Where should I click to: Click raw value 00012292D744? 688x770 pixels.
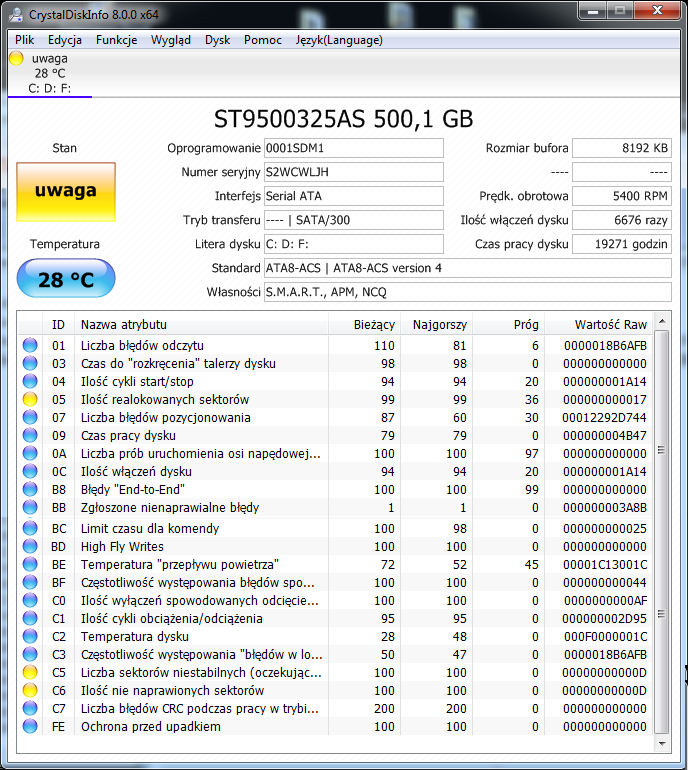pyautogui.click(x=605, y=417)
